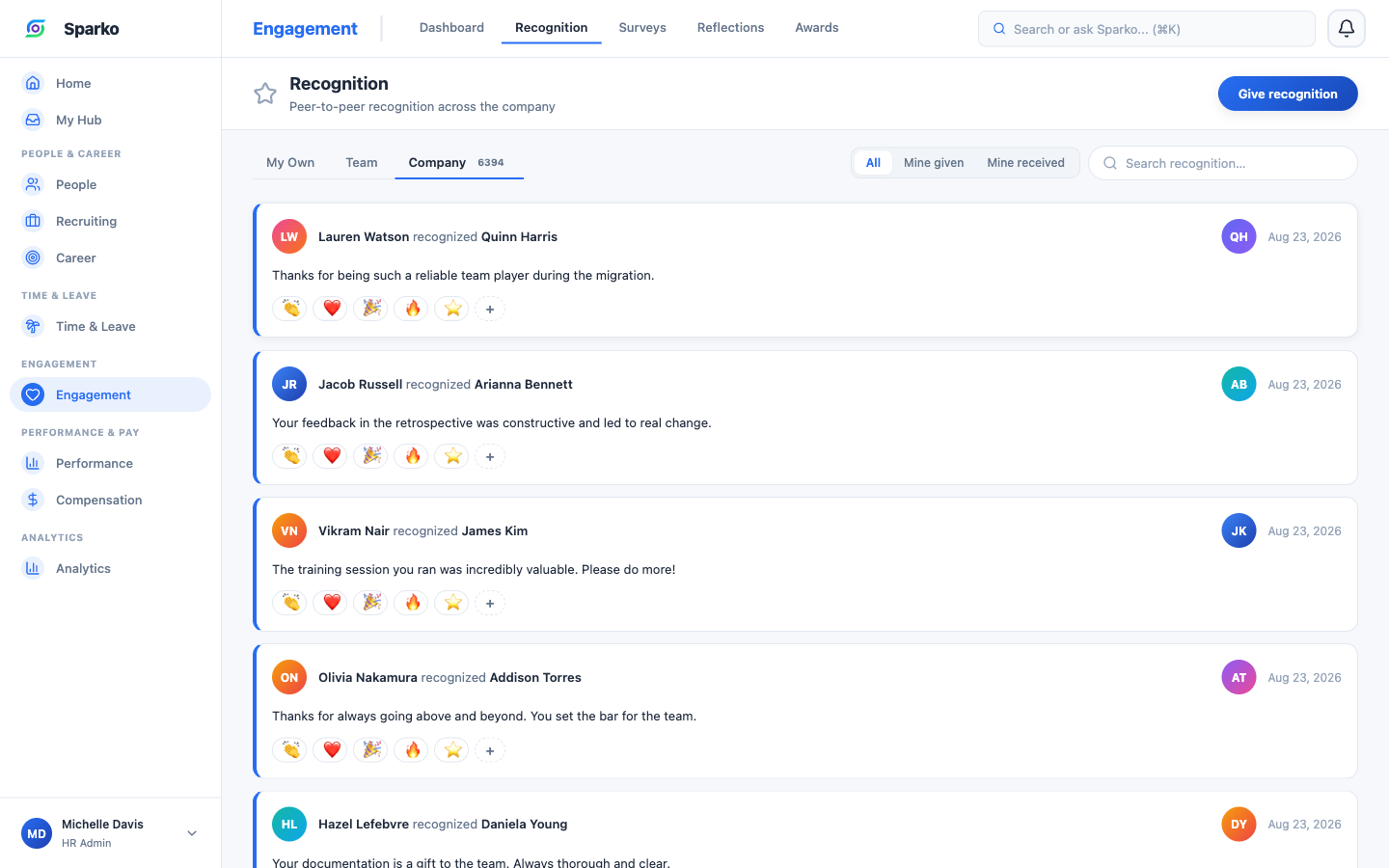The image size is (1389, 868).
Task: Open the notifications bell
Action: [1347, 29]
